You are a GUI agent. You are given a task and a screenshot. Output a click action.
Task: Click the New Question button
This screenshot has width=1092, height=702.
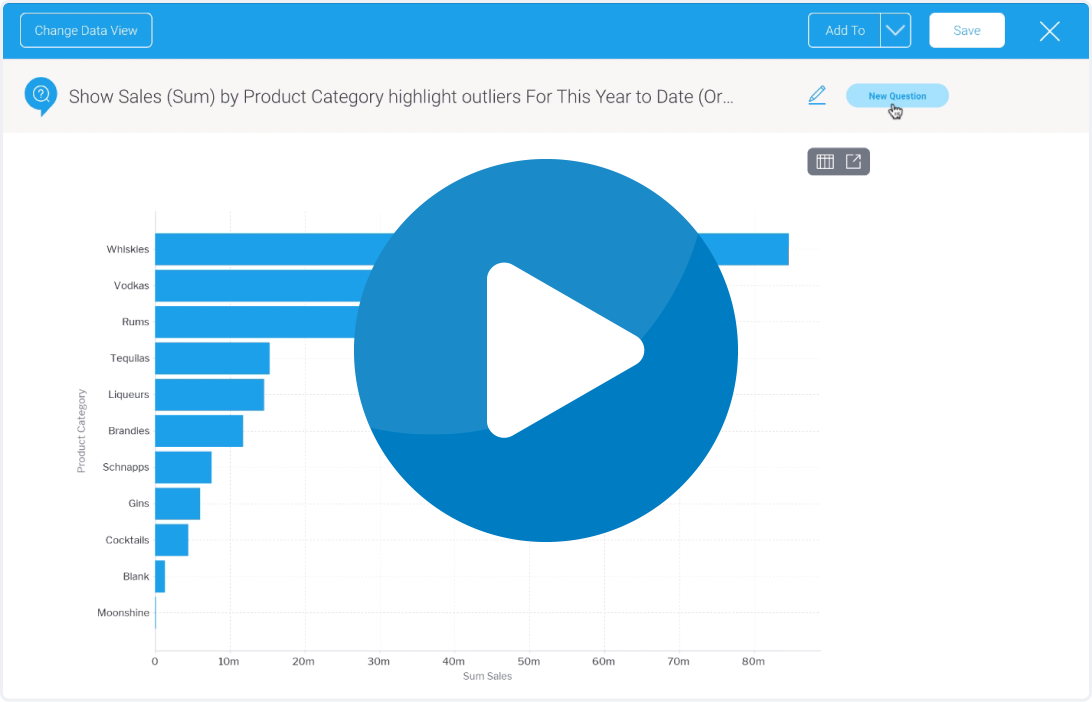[897, 96]
